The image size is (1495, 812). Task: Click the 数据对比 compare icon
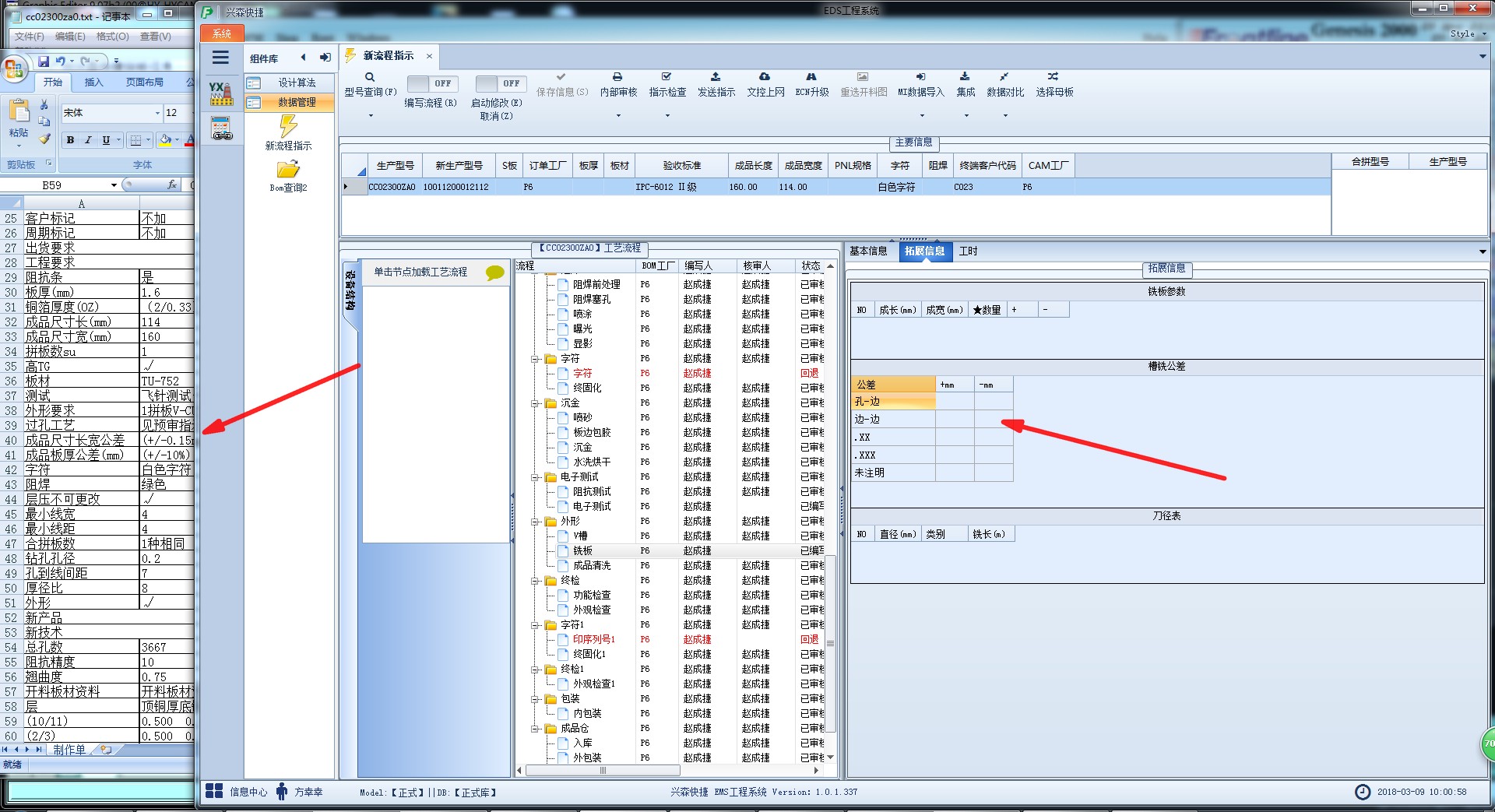tap(1004, 77)
